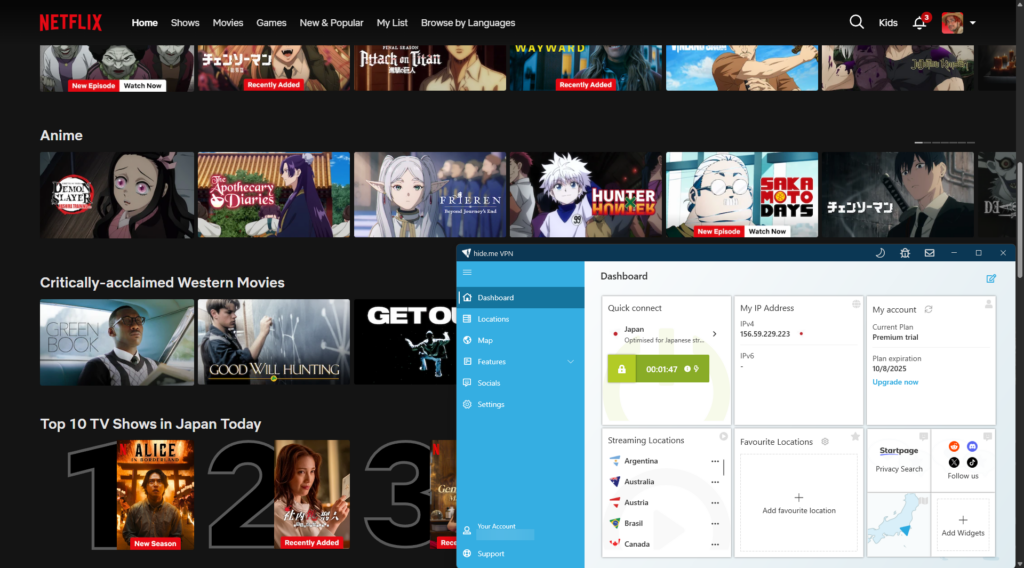Screen dimensions: 1024x568
Task: Click Upgrade now link
Action: click(895, 382)
